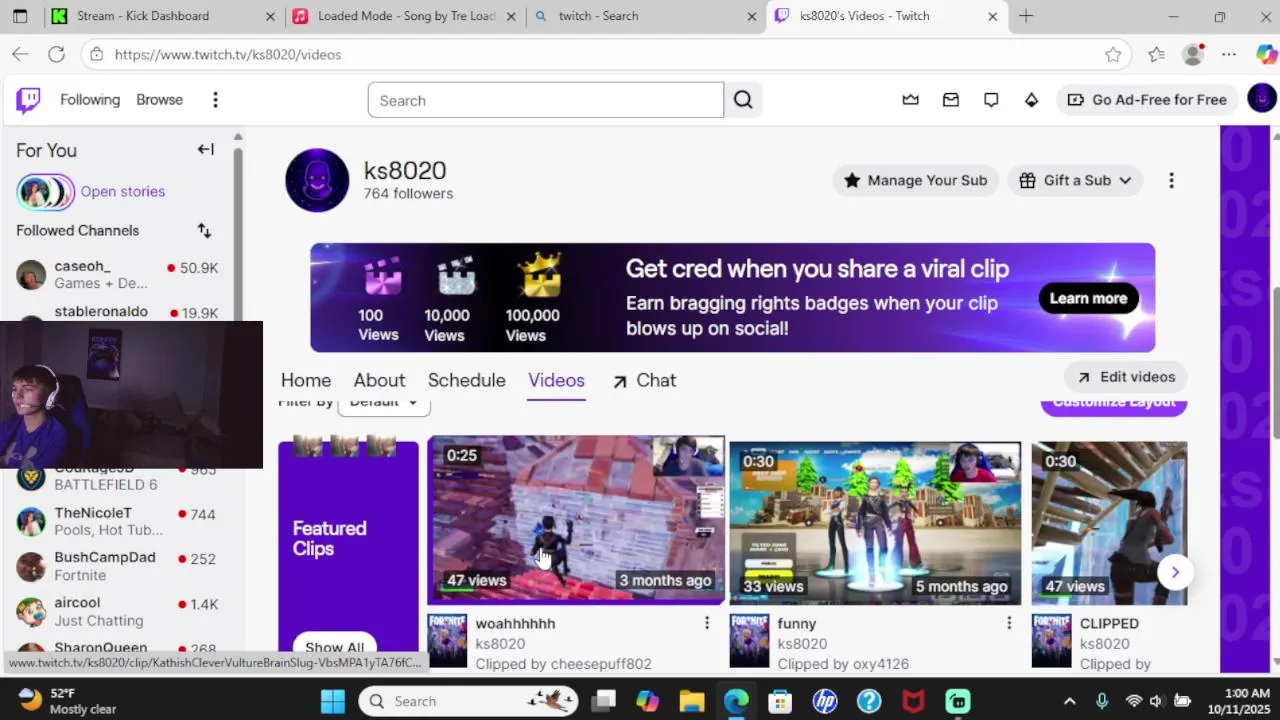Open the channel About tab
The height and width of the screenshot is (720, 1280).
pos(379,380)
